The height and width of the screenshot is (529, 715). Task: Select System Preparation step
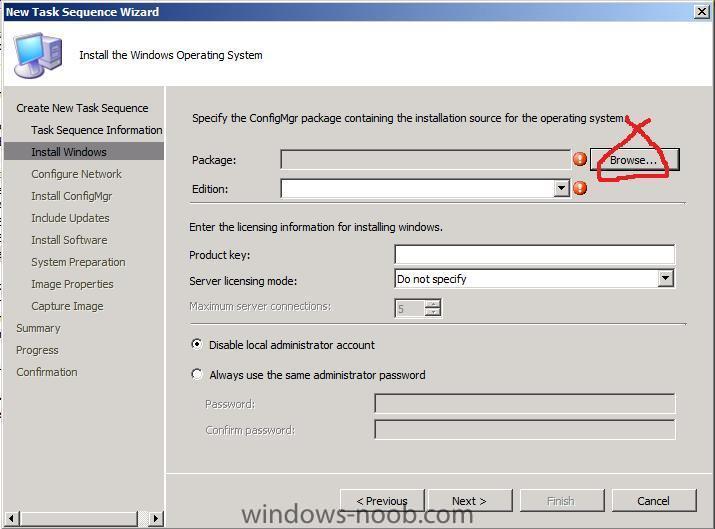(x=78, y=262)
